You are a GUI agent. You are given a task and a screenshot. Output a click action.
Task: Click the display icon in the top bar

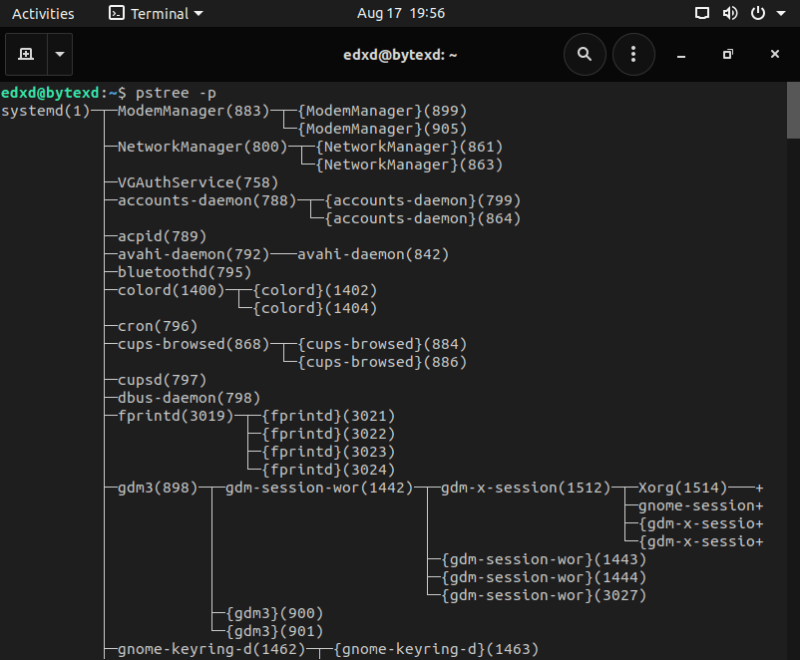coord(702,13)
